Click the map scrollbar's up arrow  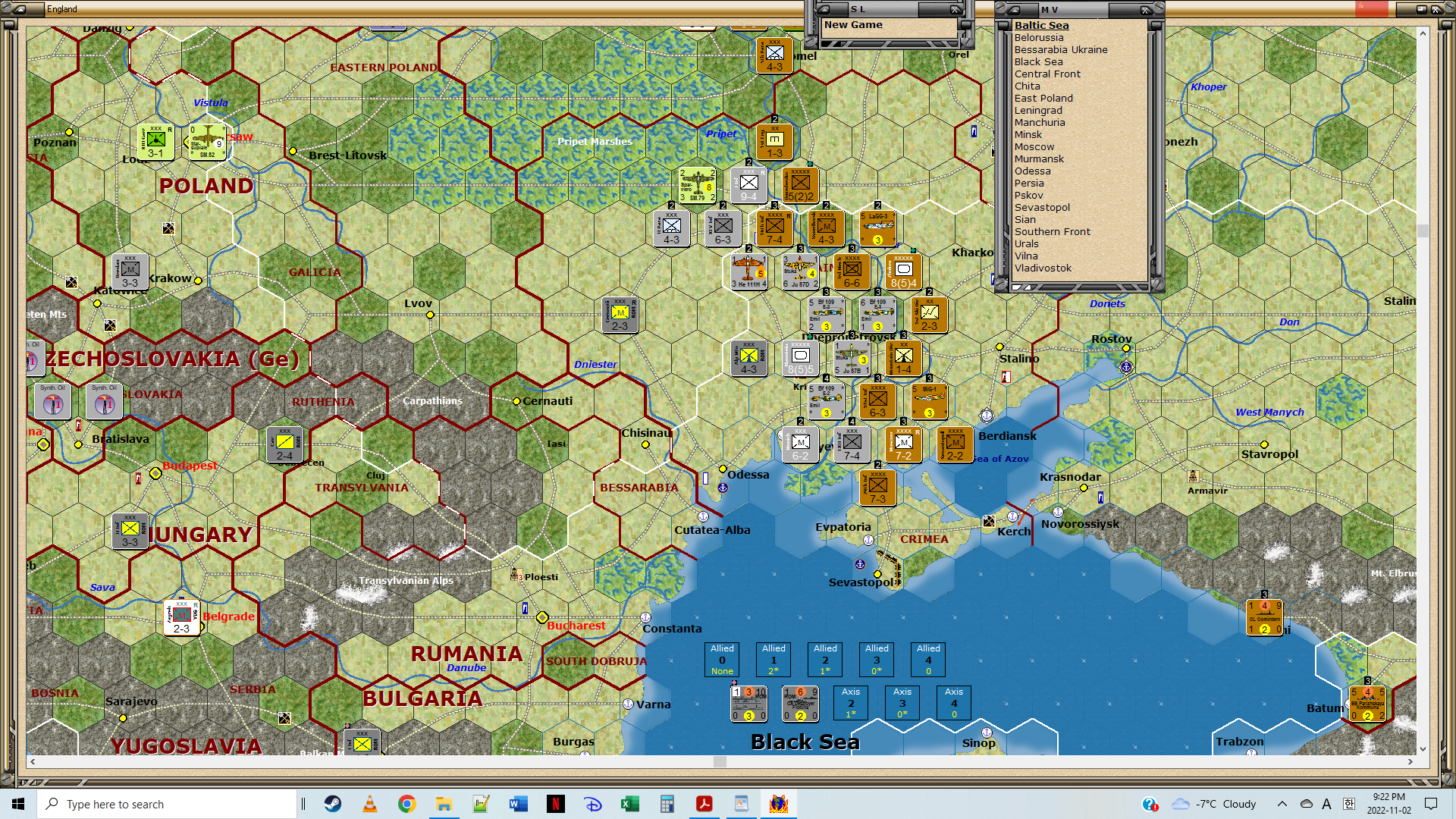1423,33
